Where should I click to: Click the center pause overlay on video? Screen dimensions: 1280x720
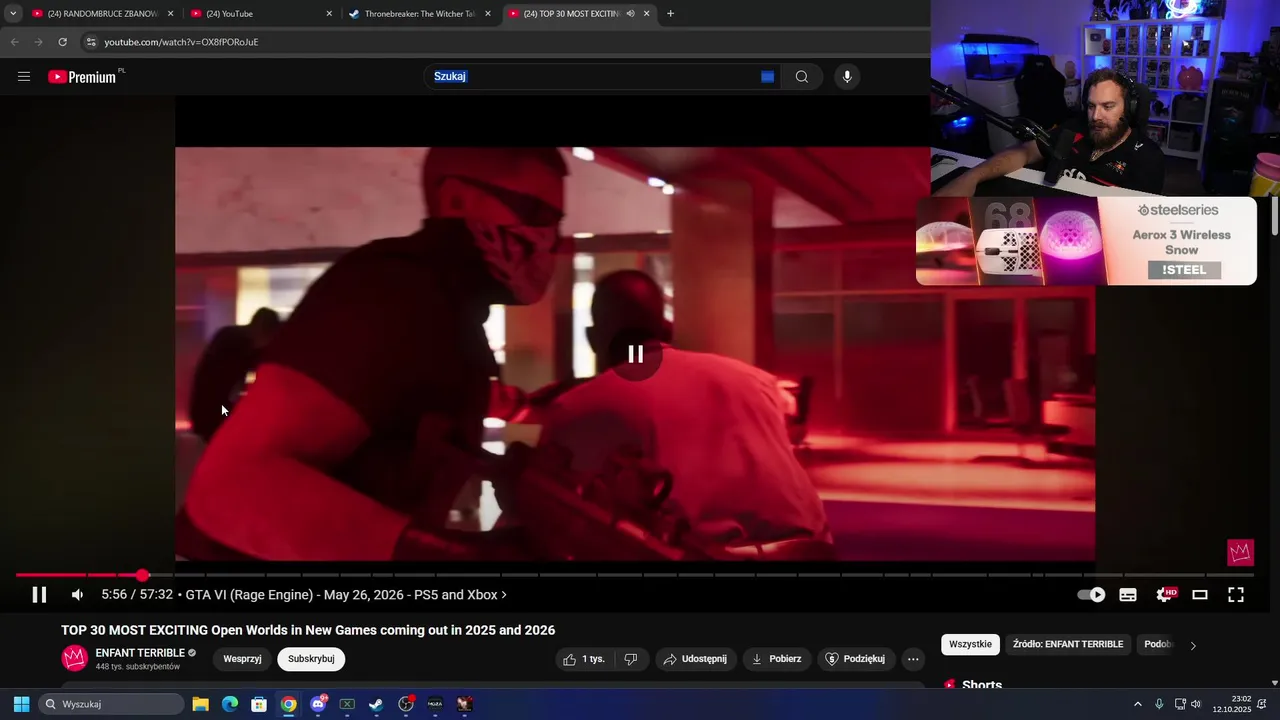click(x=636, y=354)
